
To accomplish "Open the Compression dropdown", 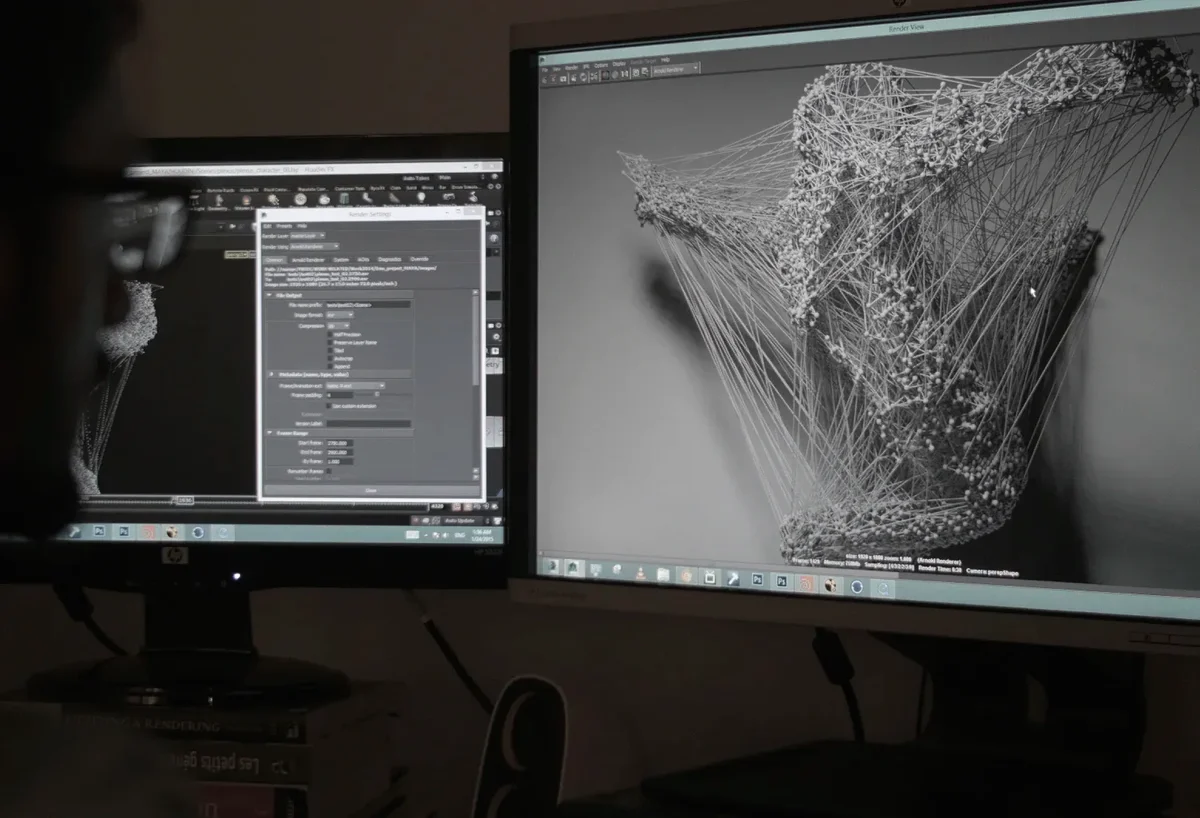I will coord(338,326).
